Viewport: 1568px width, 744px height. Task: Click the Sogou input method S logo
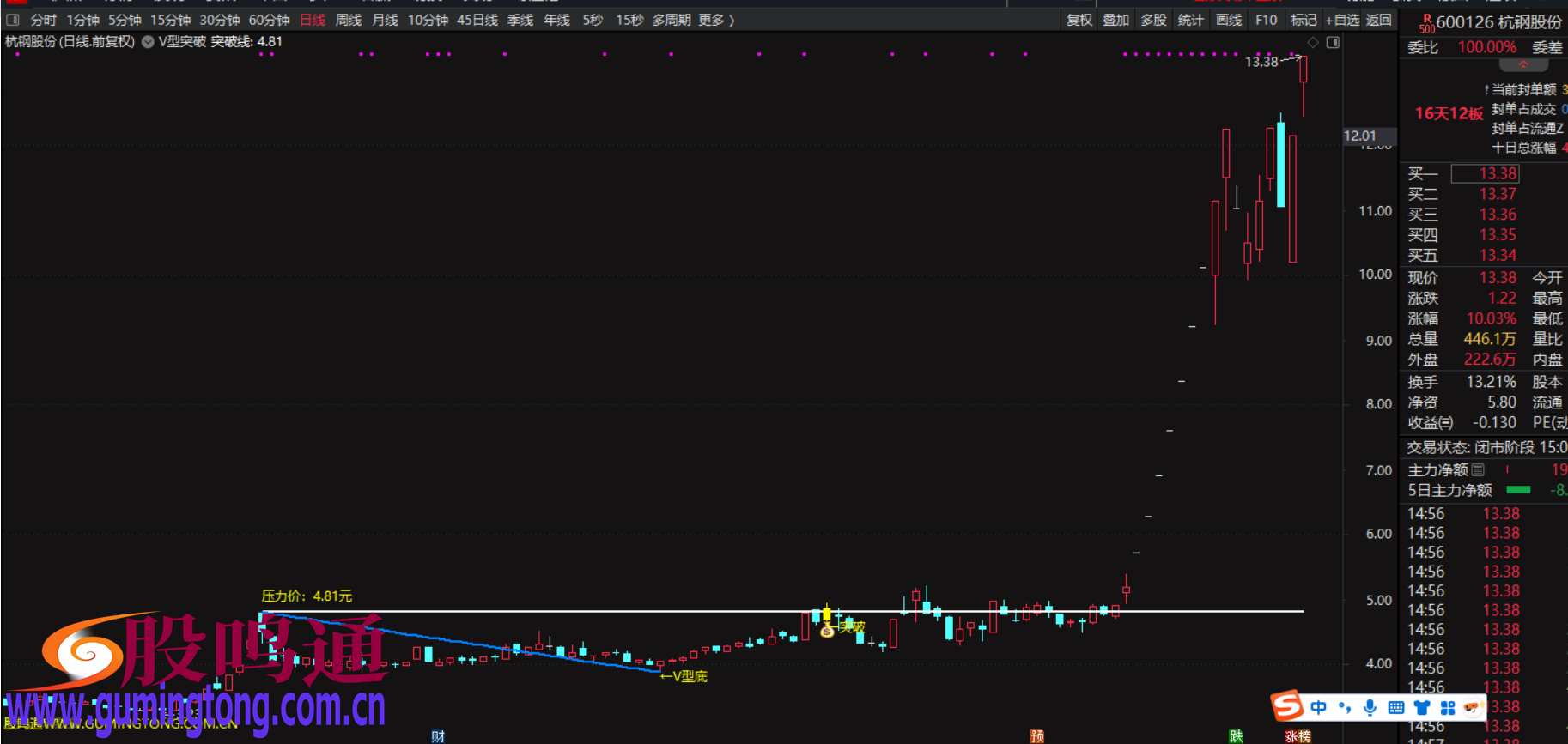(1287, 706)
